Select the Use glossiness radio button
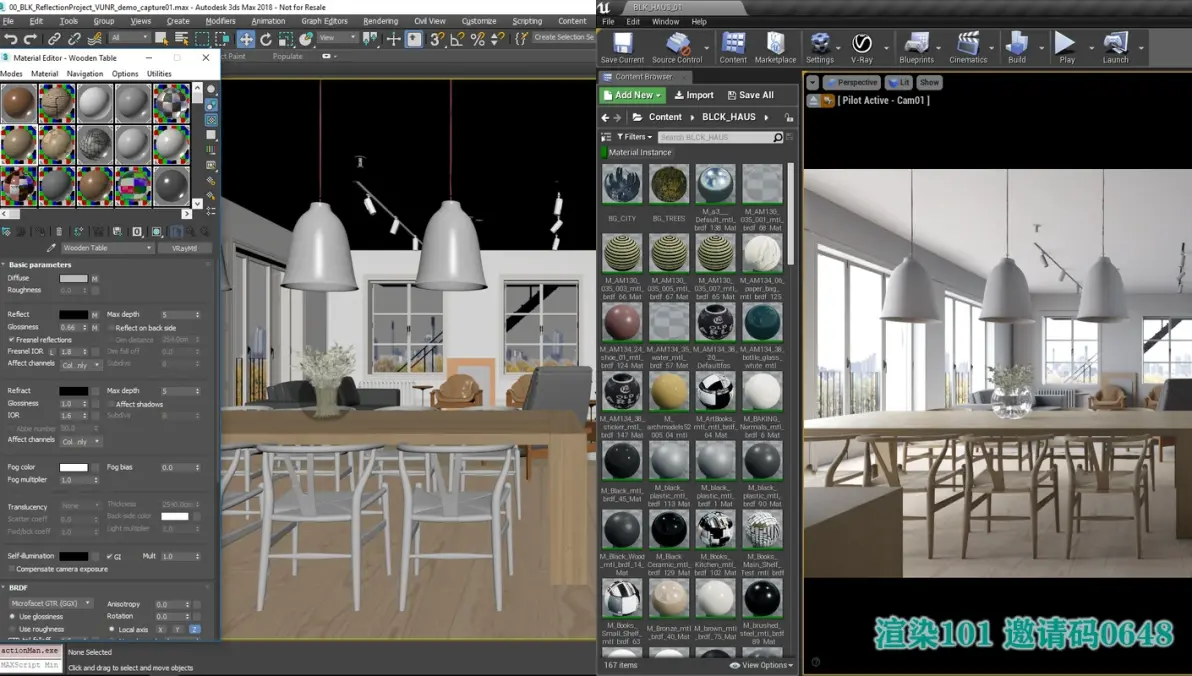 pyautogui.click(x=12, y=617)
